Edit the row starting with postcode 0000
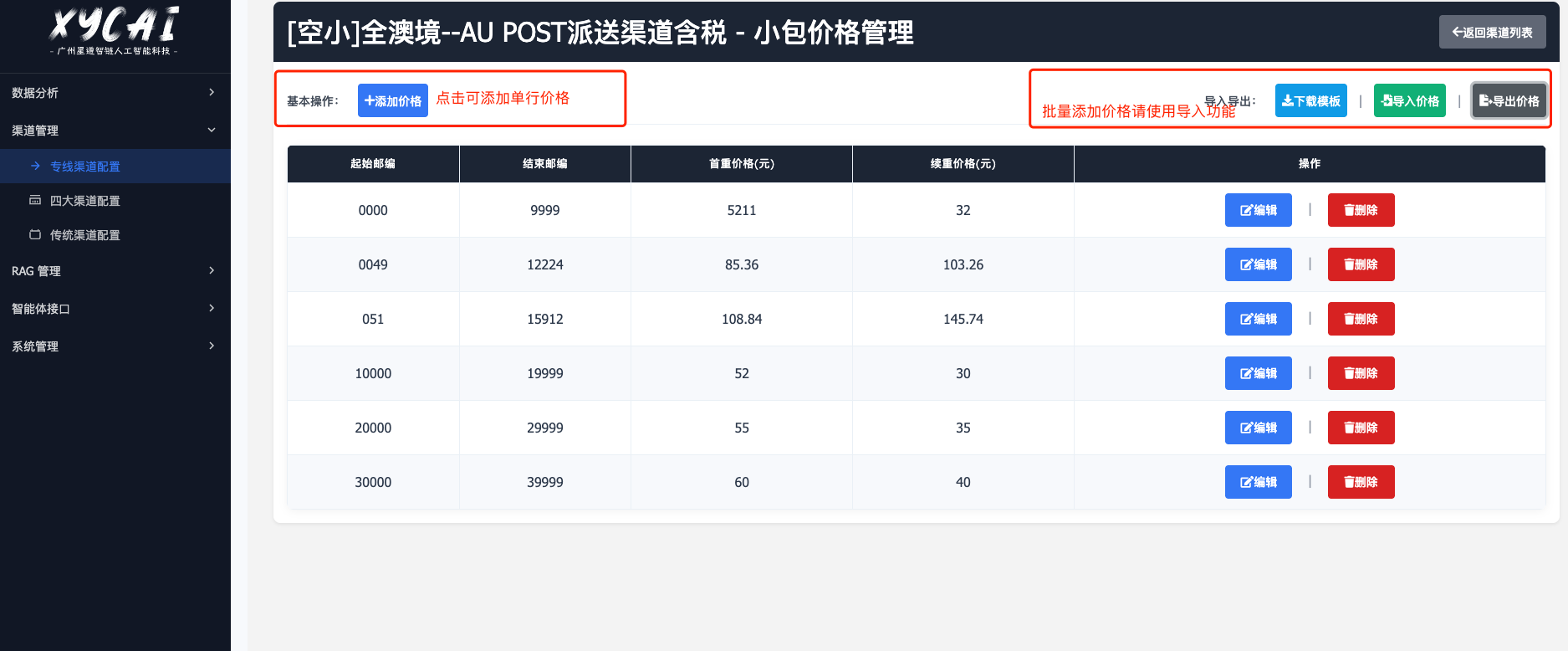The height and width of the screenshot is (651, 1568). [1259, 210]
